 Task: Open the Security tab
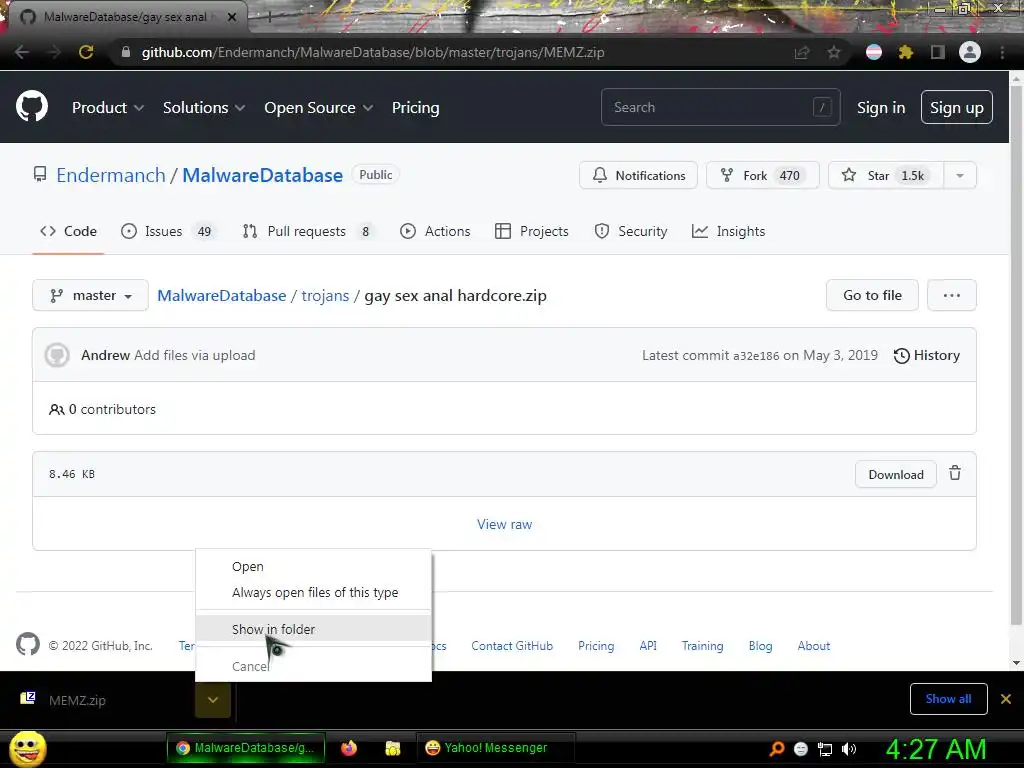tap(631, 231)
